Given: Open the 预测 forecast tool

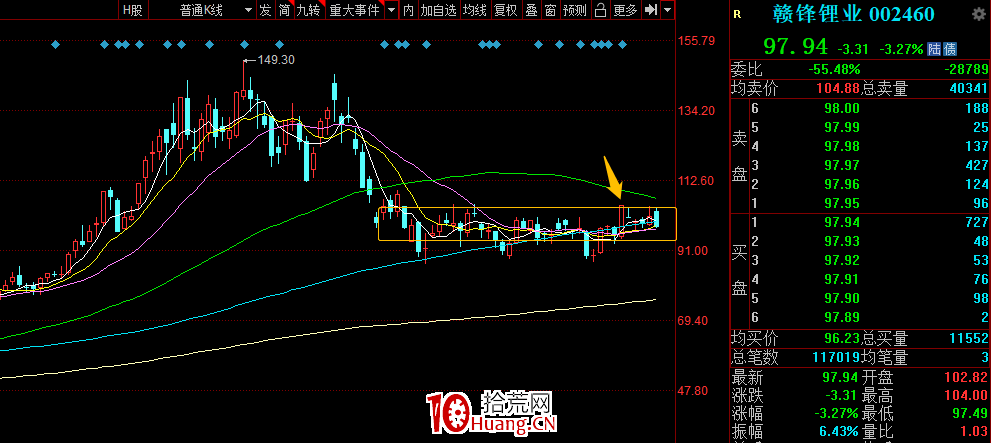Looking at the screenshot, I should 575,10.
